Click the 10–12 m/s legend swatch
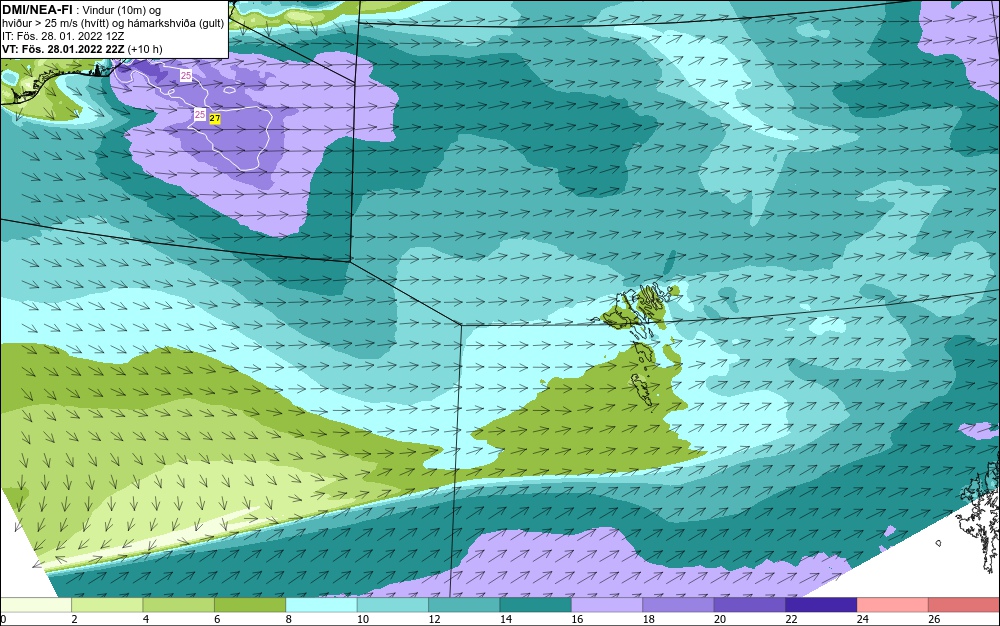The height and width of the screenshot is (626, 1000). click(393, 605)
